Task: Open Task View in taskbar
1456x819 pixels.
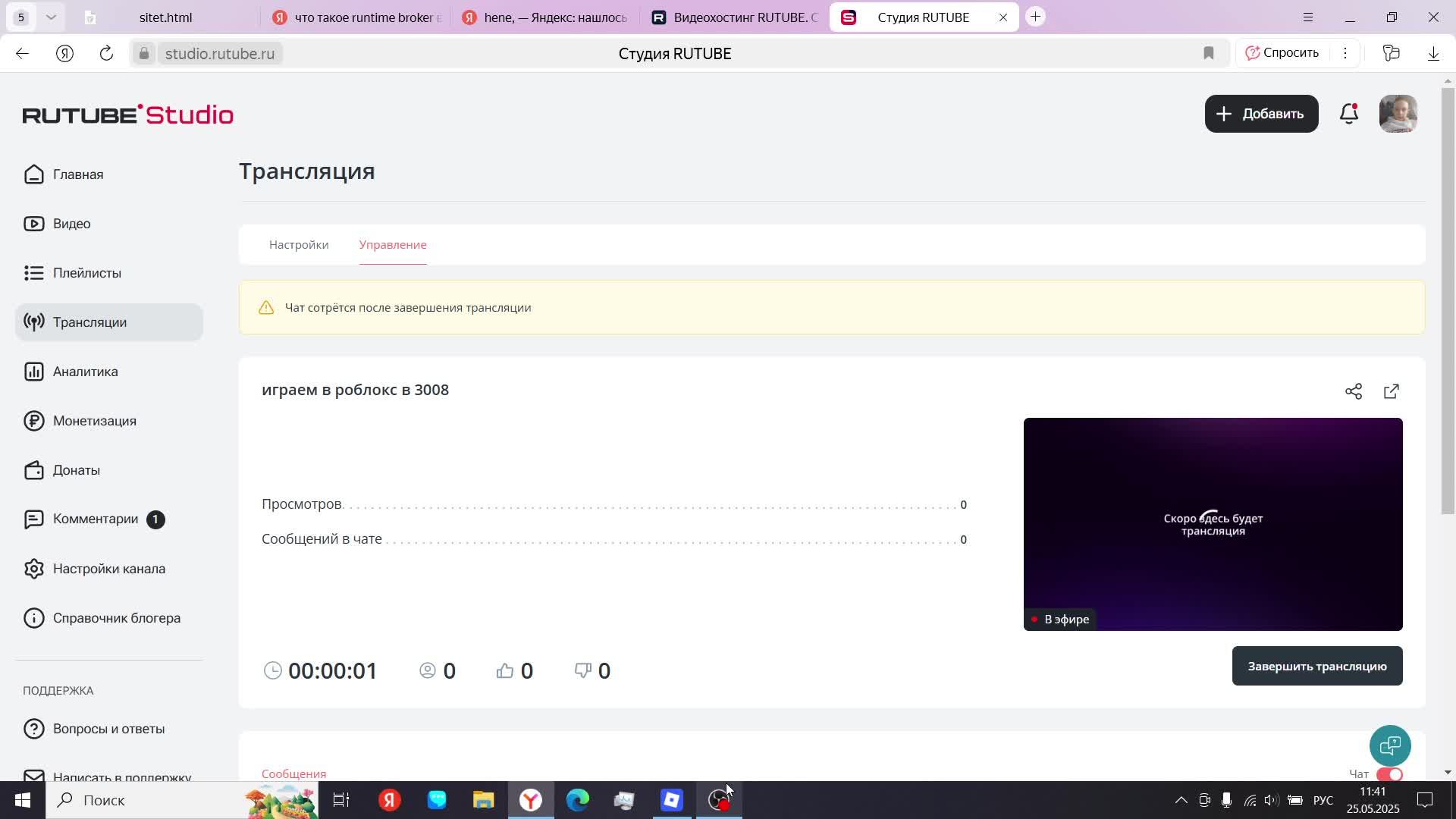Action: click(341, 800)
